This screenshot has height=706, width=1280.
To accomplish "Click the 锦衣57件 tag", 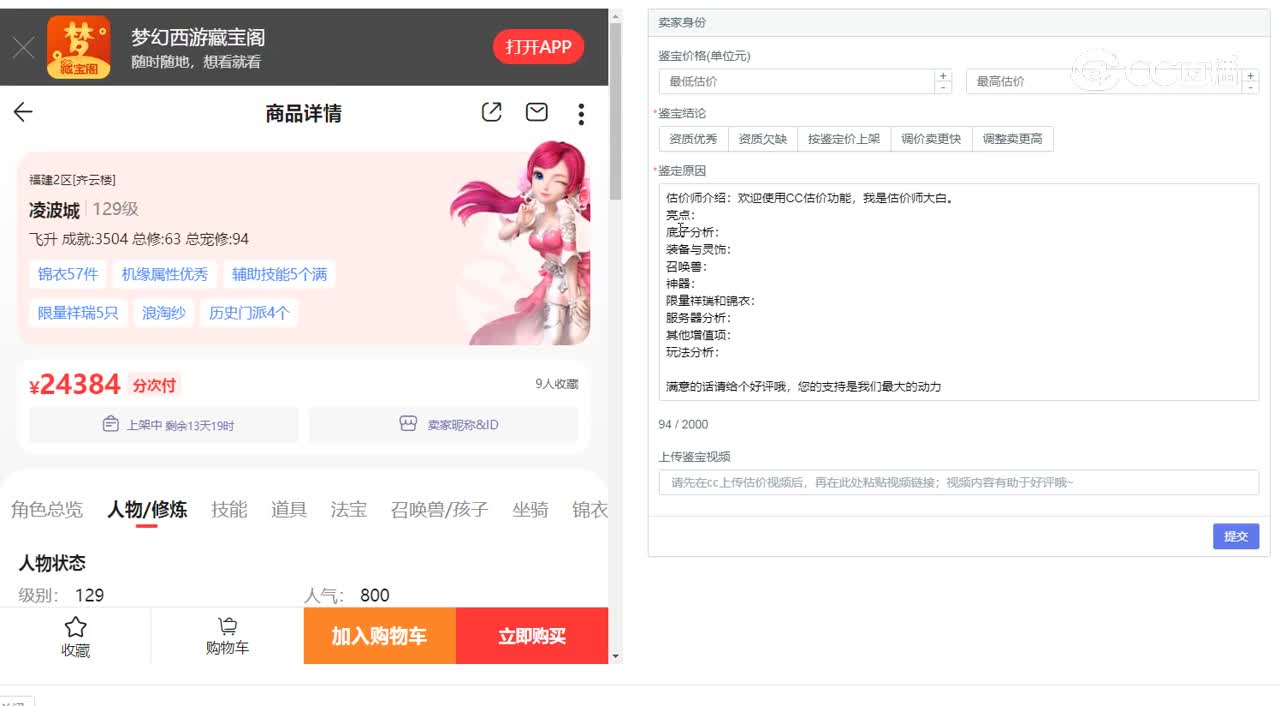I will [68, 274].
